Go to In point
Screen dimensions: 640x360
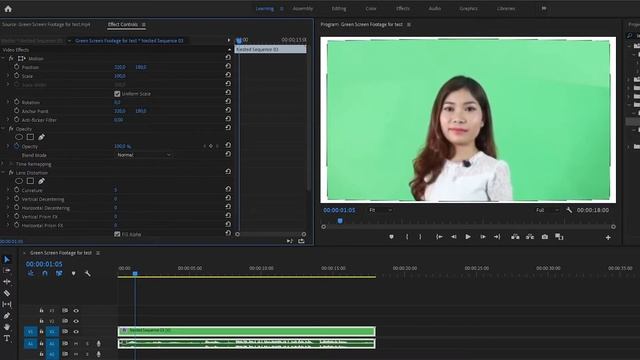click(x=439, y=237)
